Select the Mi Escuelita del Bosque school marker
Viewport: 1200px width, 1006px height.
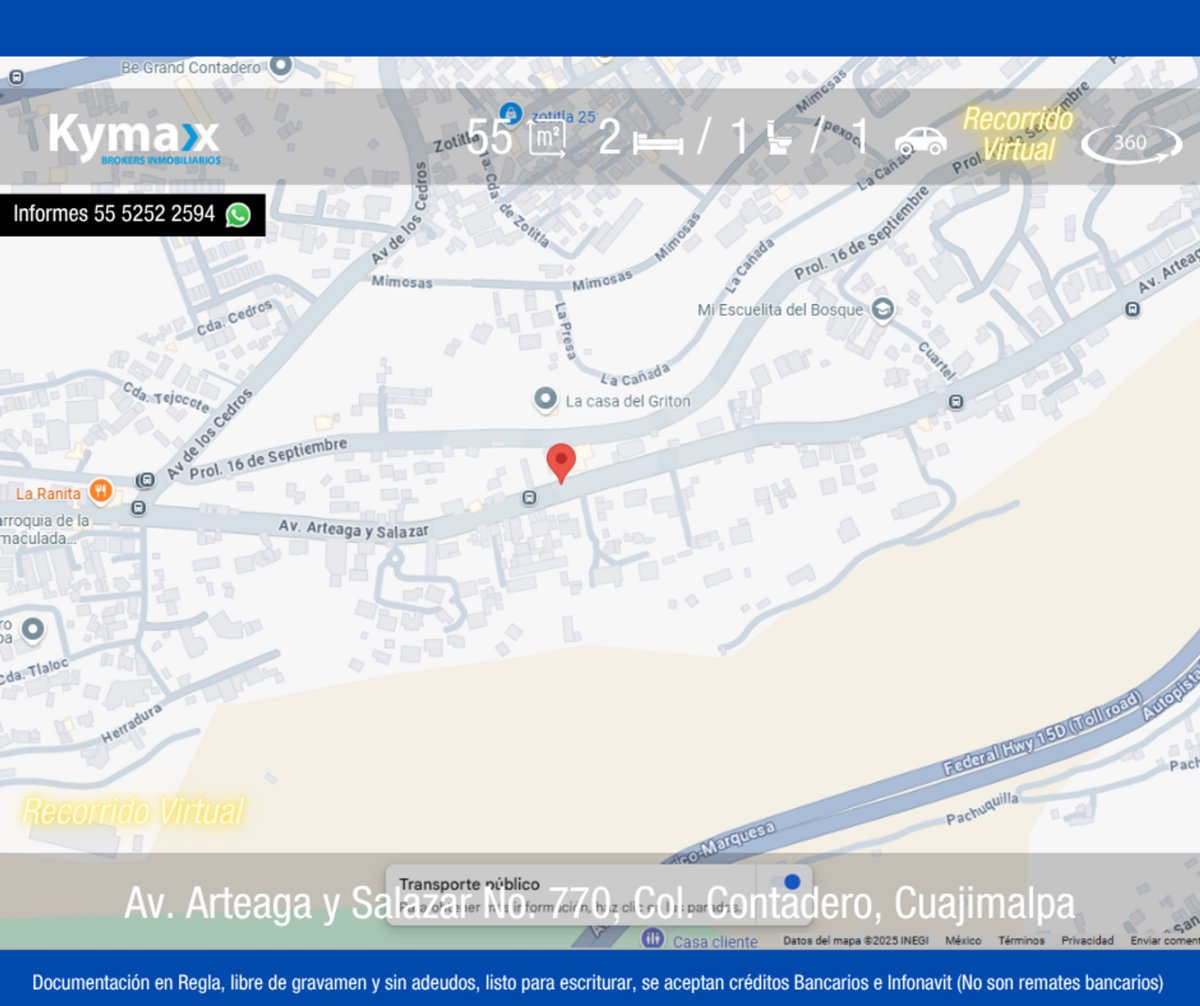pos(881,309)
